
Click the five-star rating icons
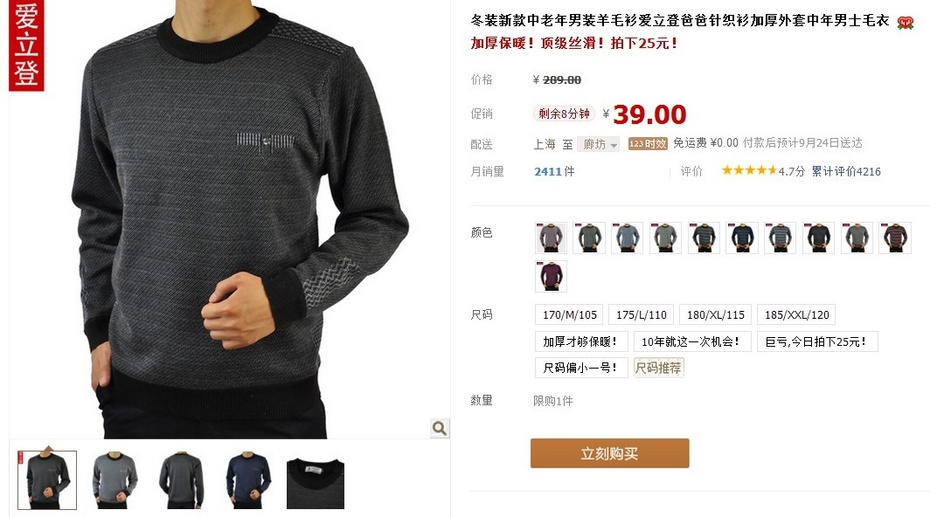(x=749, y=171)
